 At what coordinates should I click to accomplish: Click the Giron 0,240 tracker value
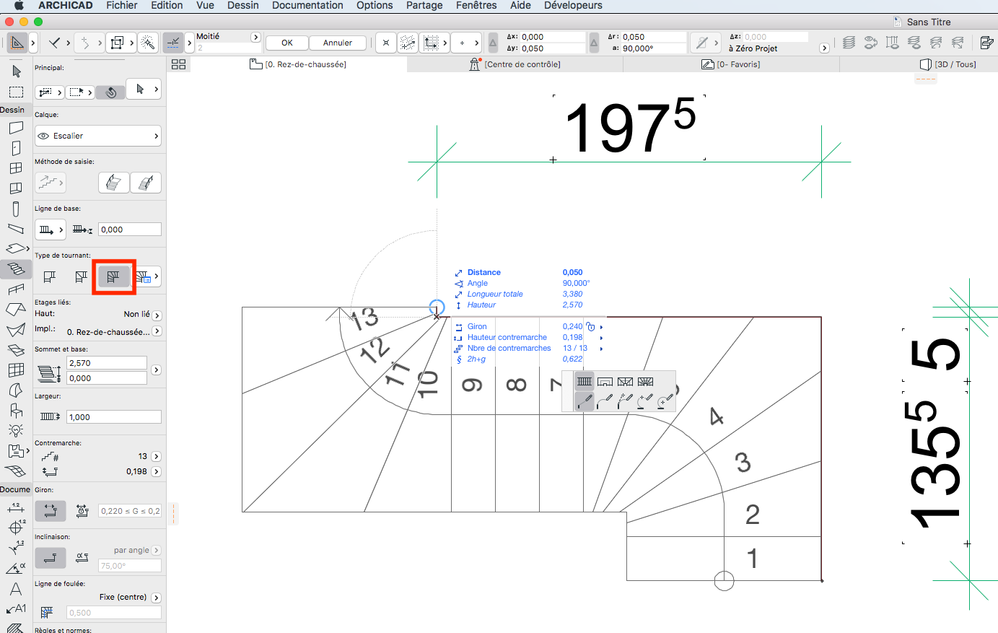pyautogui.click(x=572, y=326)
